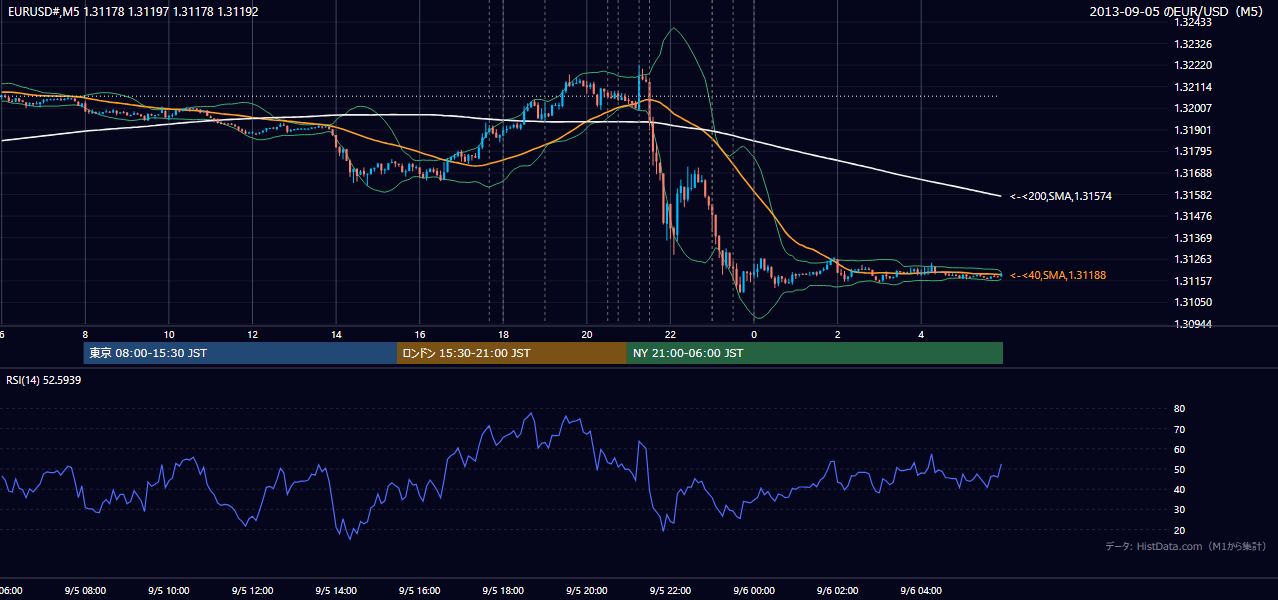Click the <-<200,SMA,1.31574 line label
Viewport: 1278px width, 600px height.
click(1061, 196)
